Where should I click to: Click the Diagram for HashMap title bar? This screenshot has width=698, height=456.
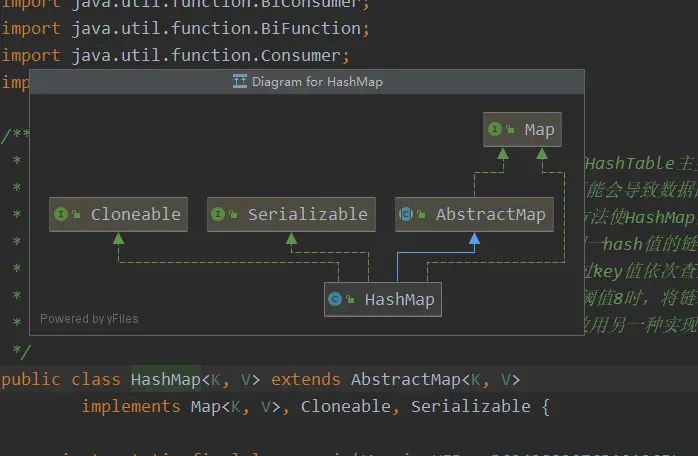click(x=307, y=81)
